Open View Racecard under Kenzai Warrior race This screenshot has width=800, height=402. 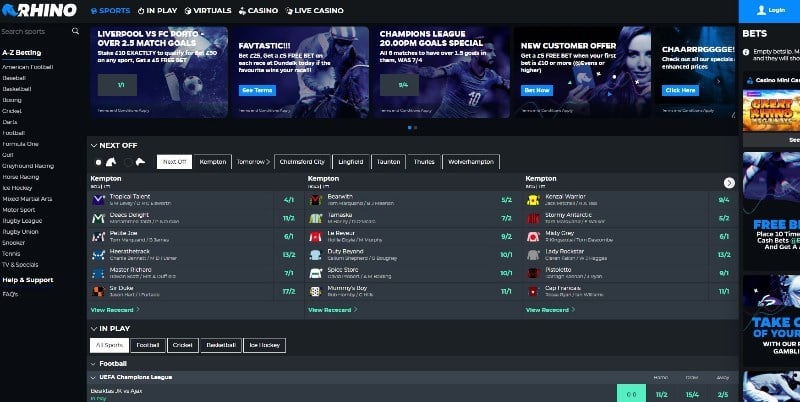click(550, 310)
